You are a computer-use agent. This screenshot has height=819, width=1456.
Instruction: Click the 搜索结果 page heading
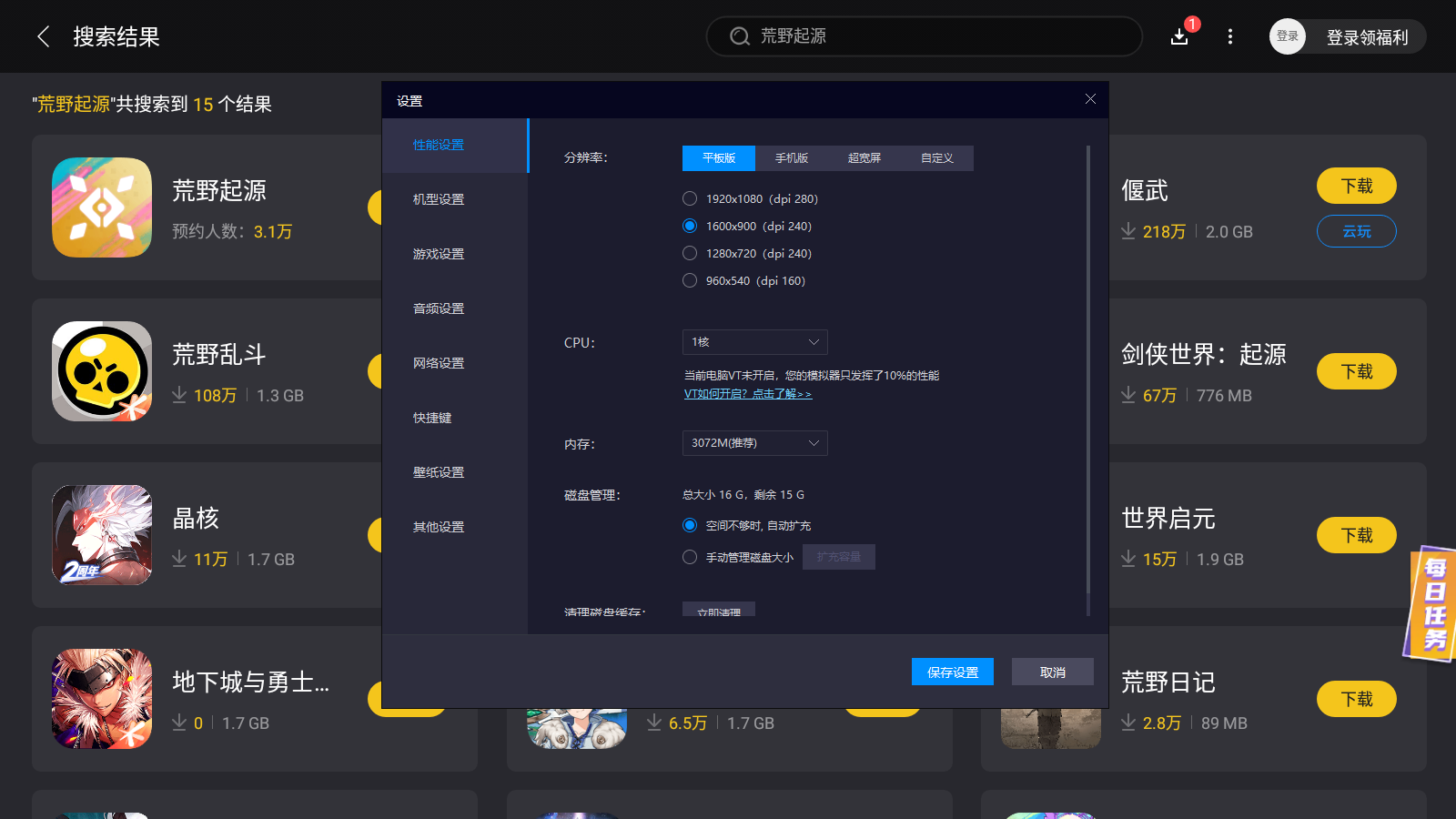(x=116, y=36)
